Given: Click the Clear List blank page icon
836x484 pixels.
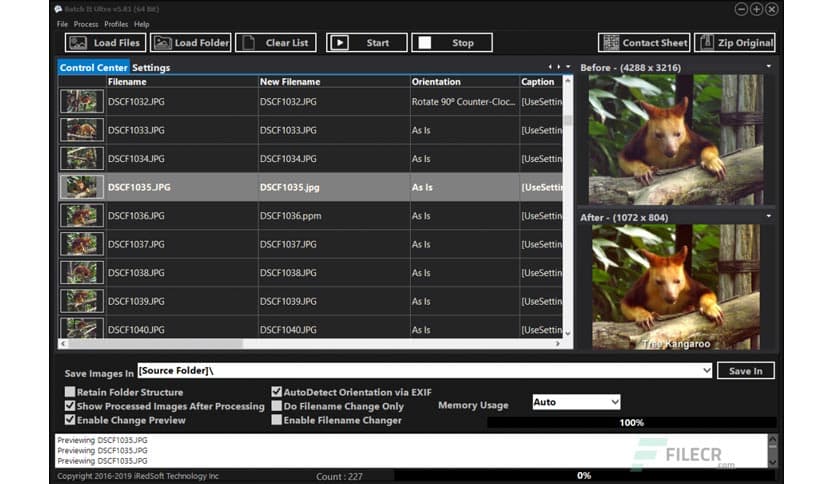Looking at the screenshot, I should tap(248, 43).
